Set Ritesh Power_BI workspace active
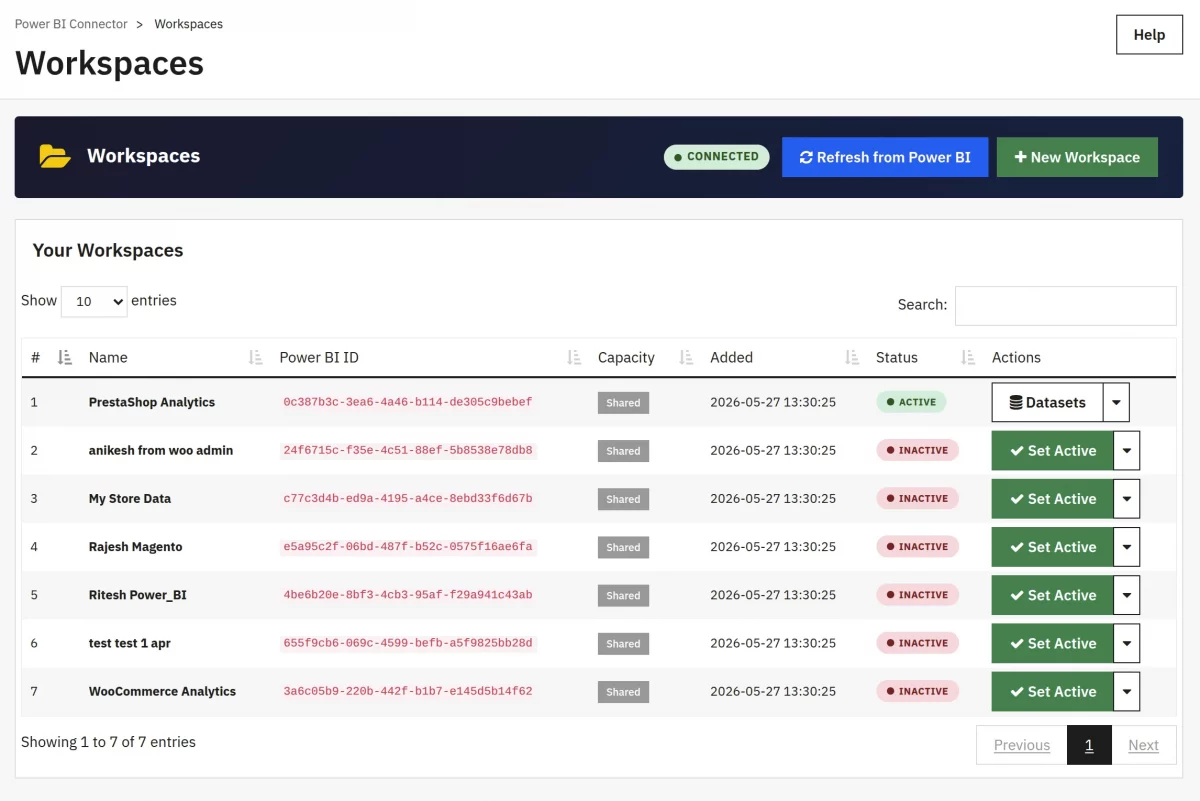Screen dimensions: 1200x801 click(x=1052, y=595)
